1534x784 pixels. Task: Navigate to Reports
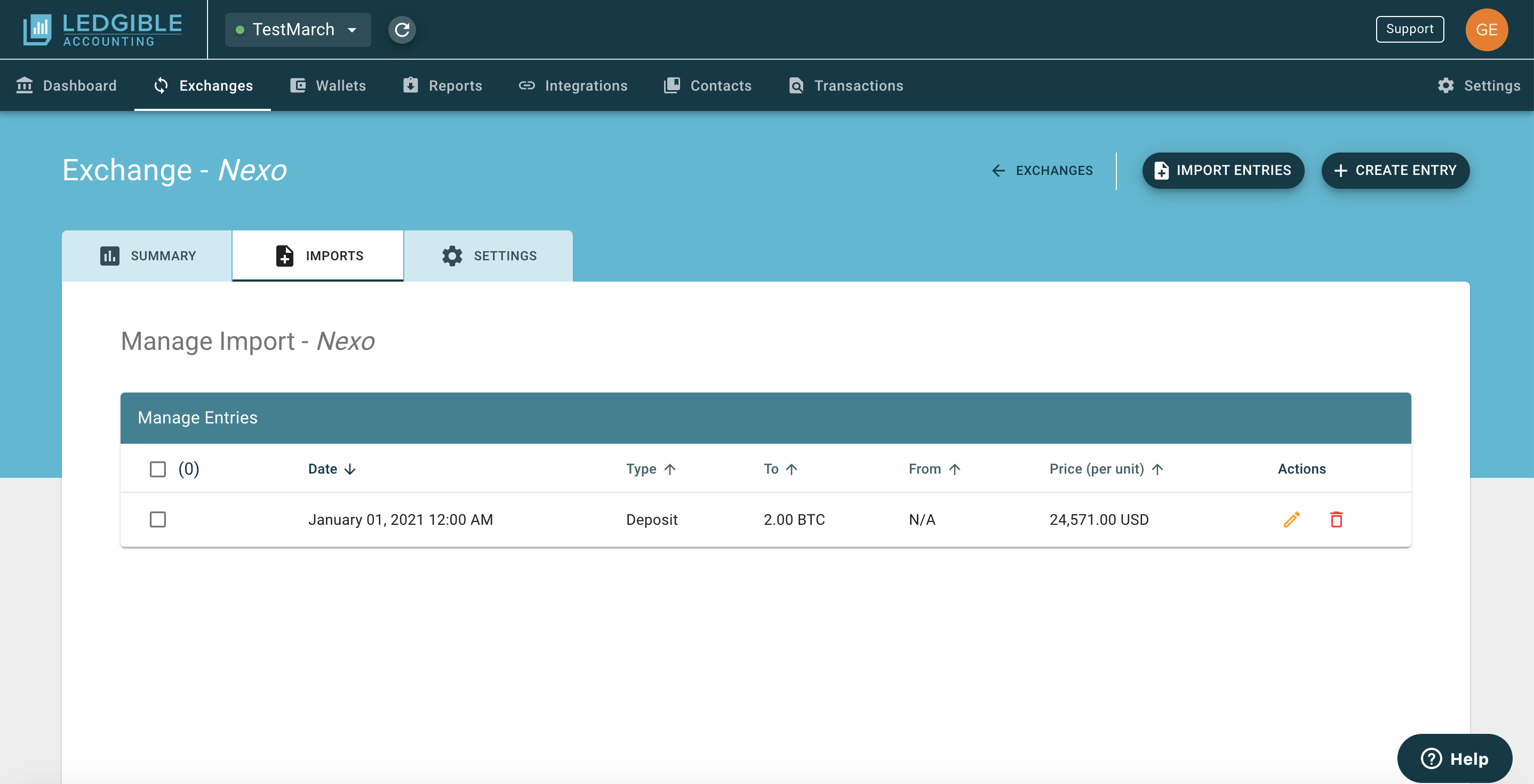coord(442,86)
